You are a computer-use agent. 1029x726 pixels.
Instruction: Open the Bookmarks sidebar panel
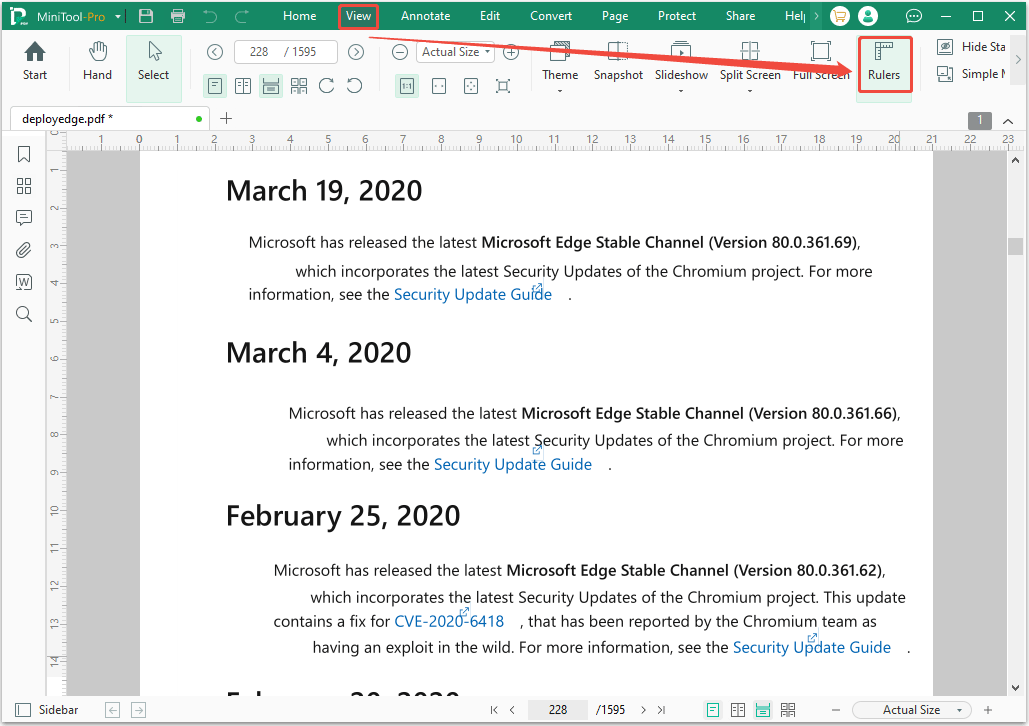pos(24,154)
